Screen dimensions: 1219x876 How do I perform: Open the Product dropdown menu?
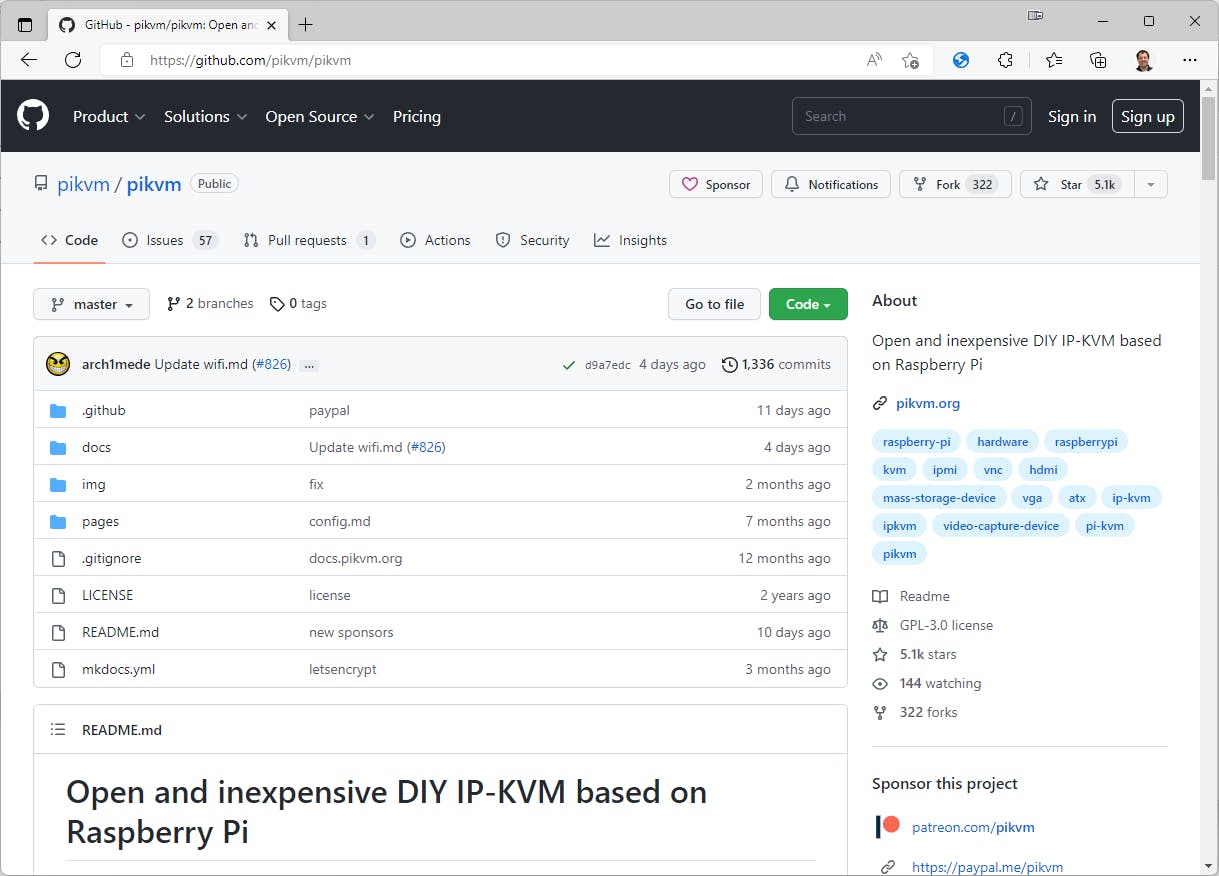click(x=109, y=116)
